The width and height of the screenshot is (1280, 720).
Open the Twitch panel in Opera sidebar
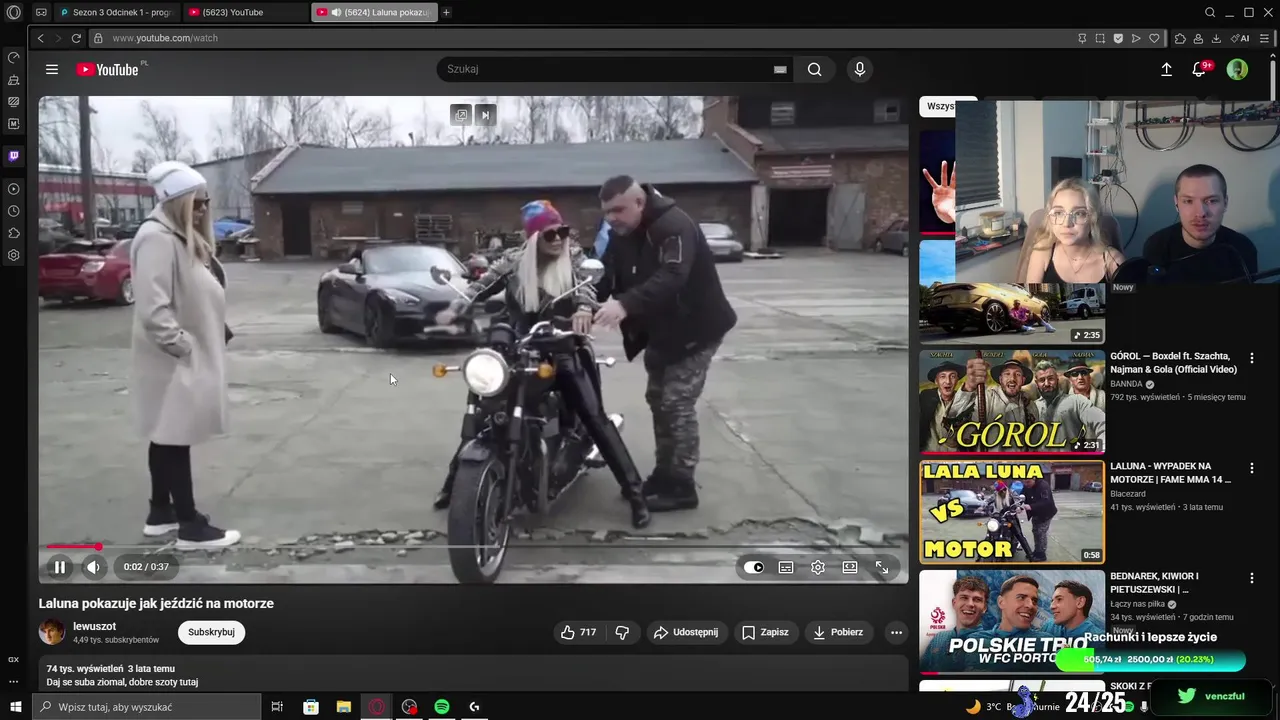pos(13,156)
